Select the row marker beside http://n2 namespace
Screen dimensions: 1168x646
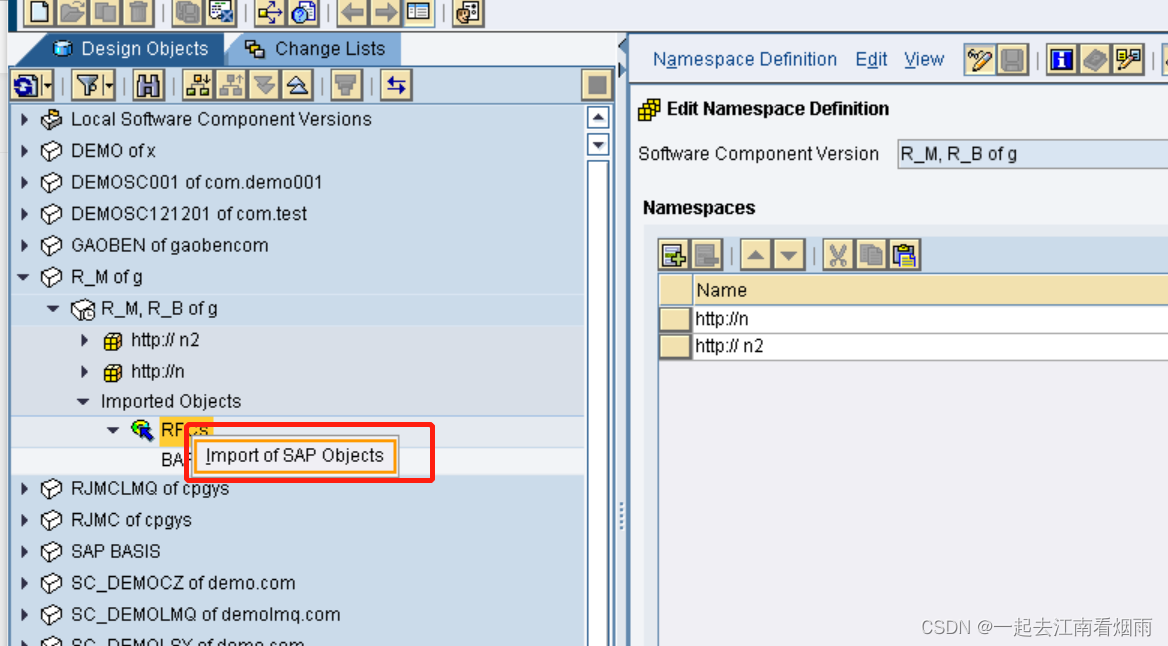pos(674,345)
